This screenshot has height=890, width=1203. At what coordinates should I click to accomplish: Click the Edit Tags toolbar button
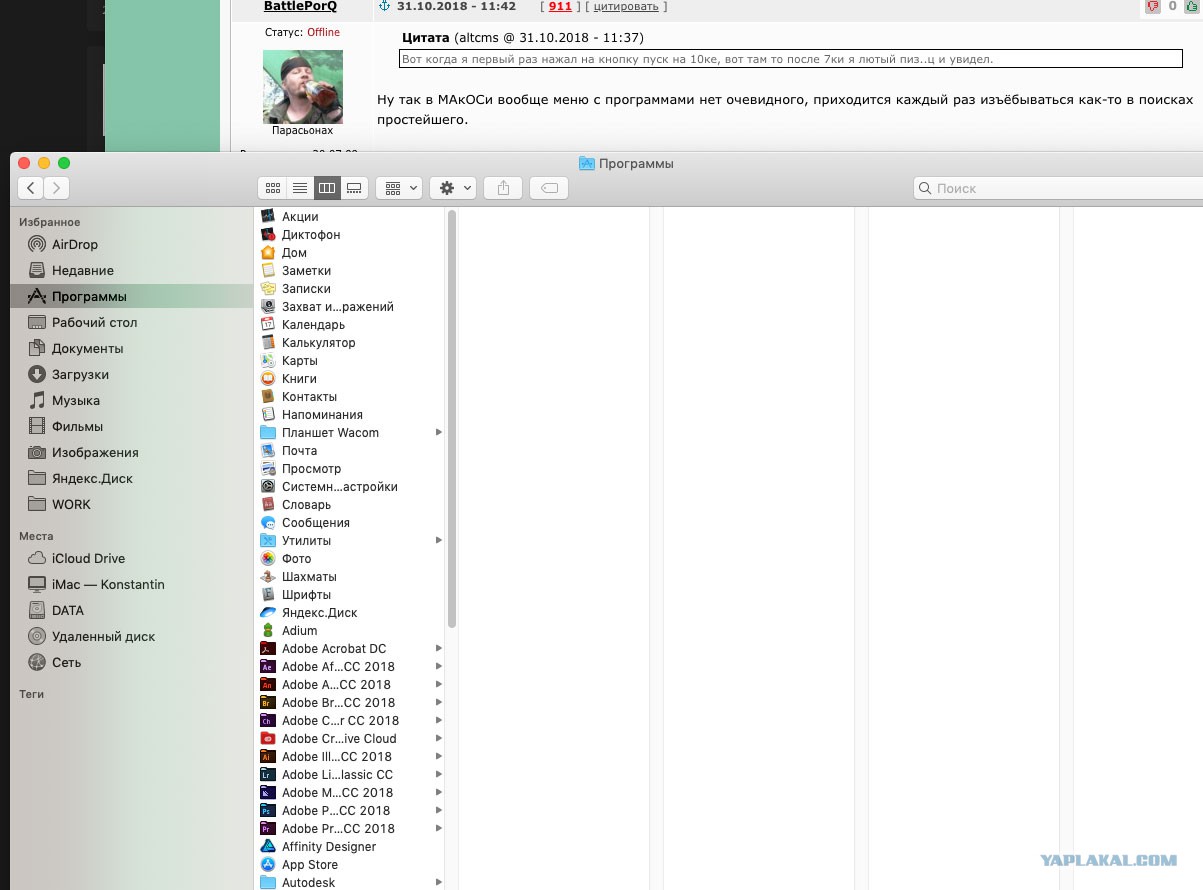click(x=549, y=188)
